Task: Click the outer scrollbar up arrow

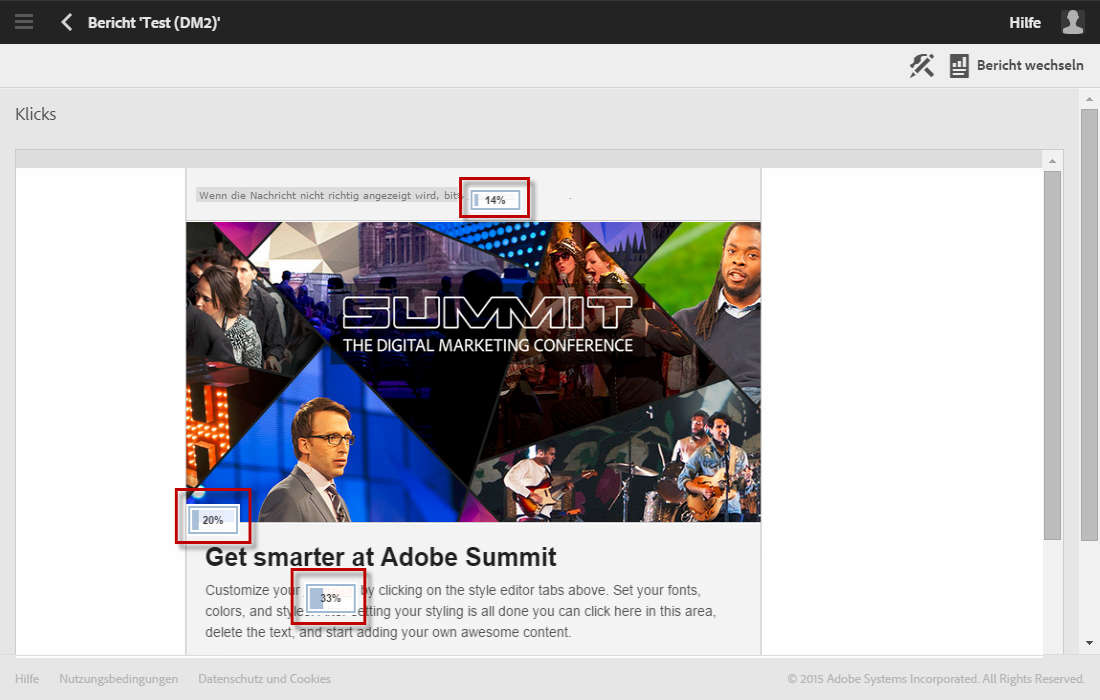Action: coord(1089,99)
